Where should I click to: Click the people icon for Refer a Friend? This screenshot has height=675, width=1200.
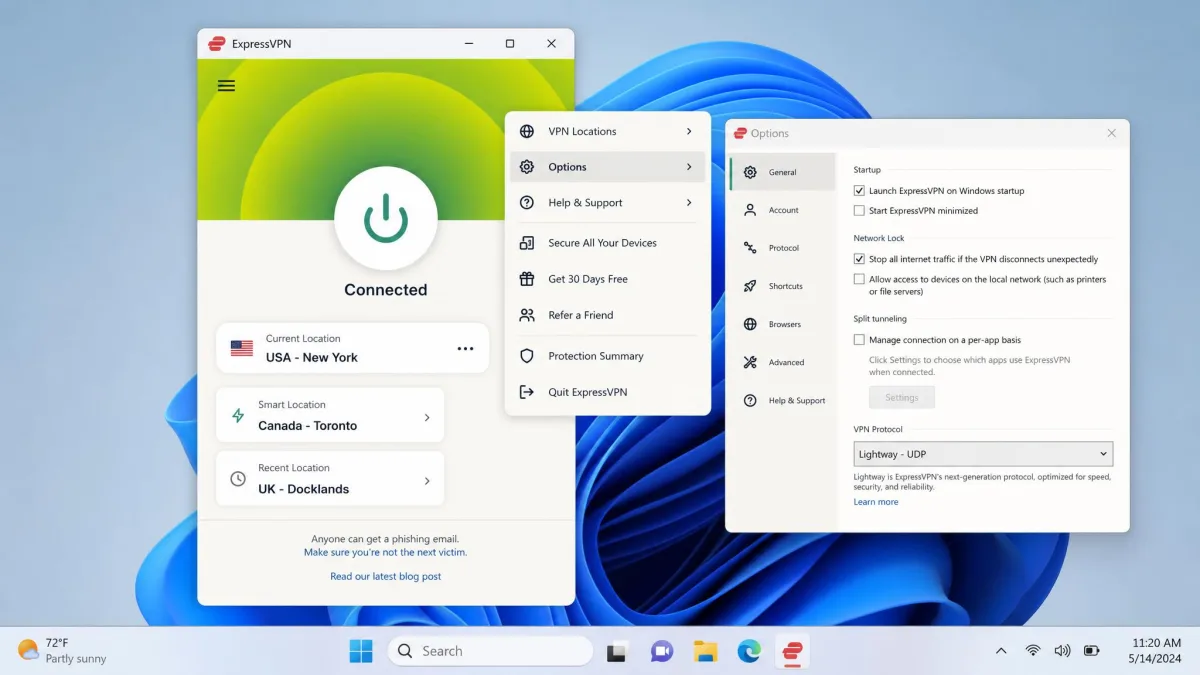click(x=527, y=315)
